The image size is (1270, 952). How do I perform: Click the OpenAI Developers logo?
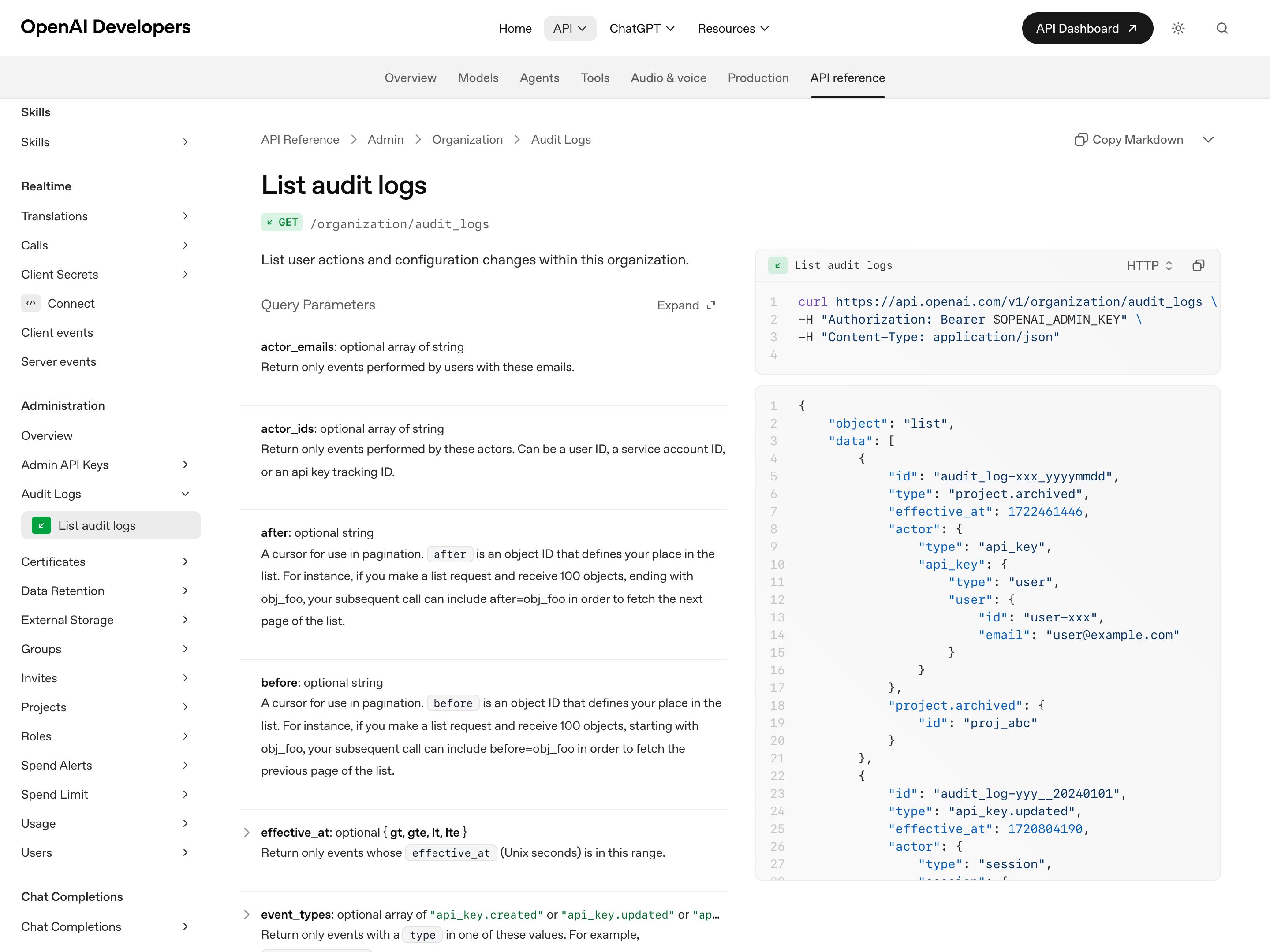106,27
